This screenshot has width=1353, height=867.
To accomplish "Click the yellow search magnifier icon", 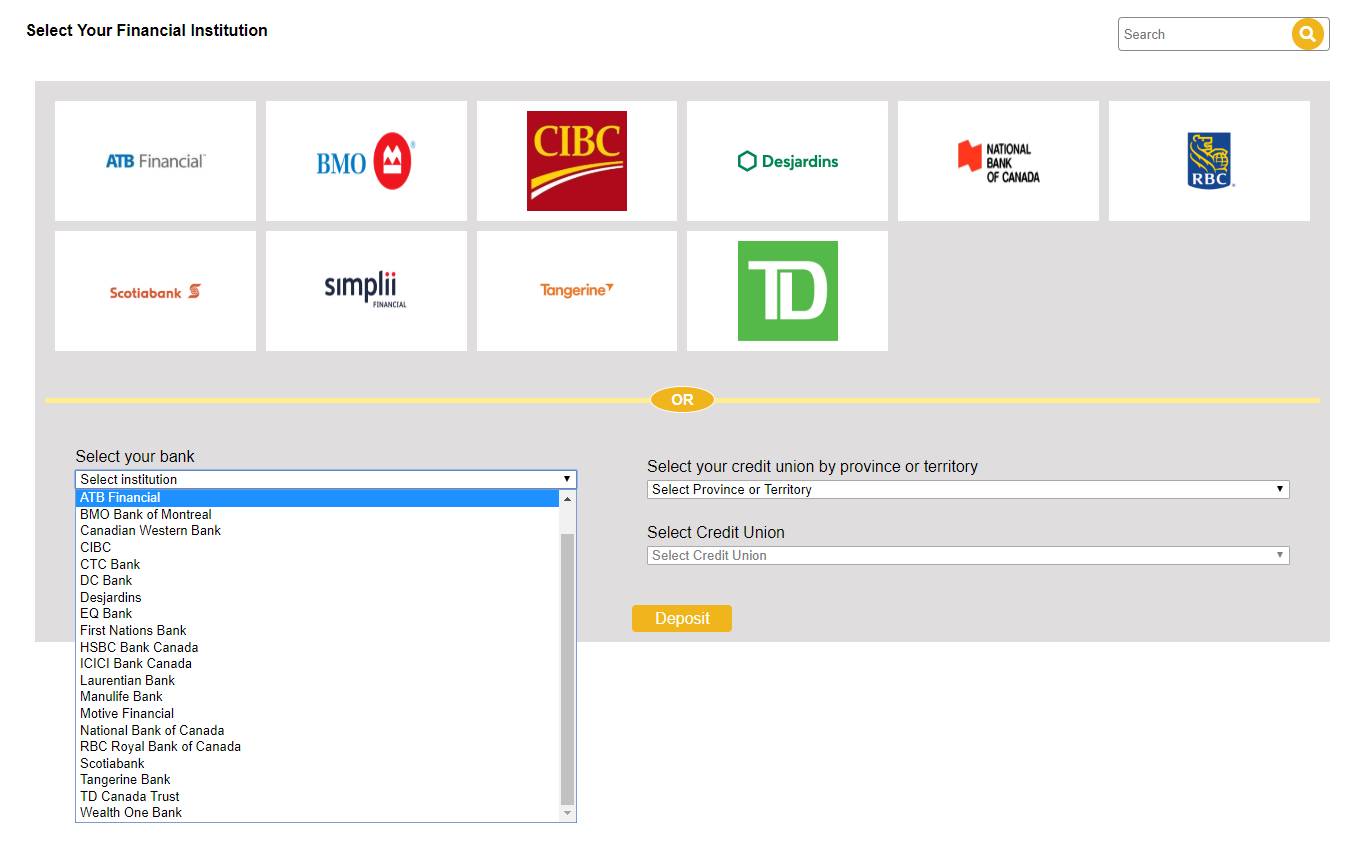I will click(x=1307, y=34).
